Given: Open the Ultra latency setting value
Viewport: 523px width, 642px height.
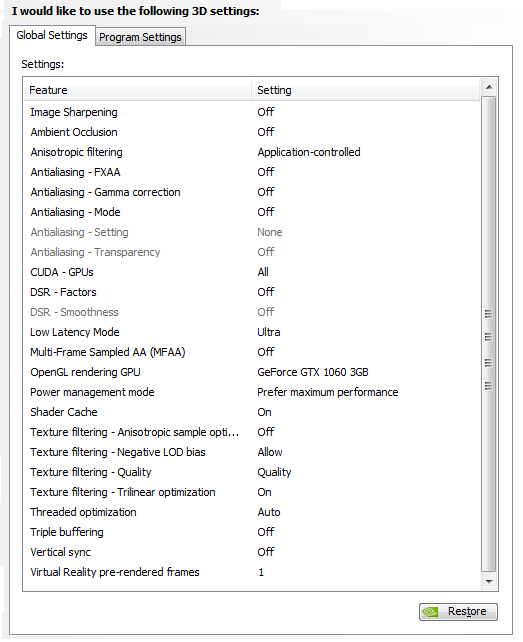Looking at the screenshot, I should (269, 332).
